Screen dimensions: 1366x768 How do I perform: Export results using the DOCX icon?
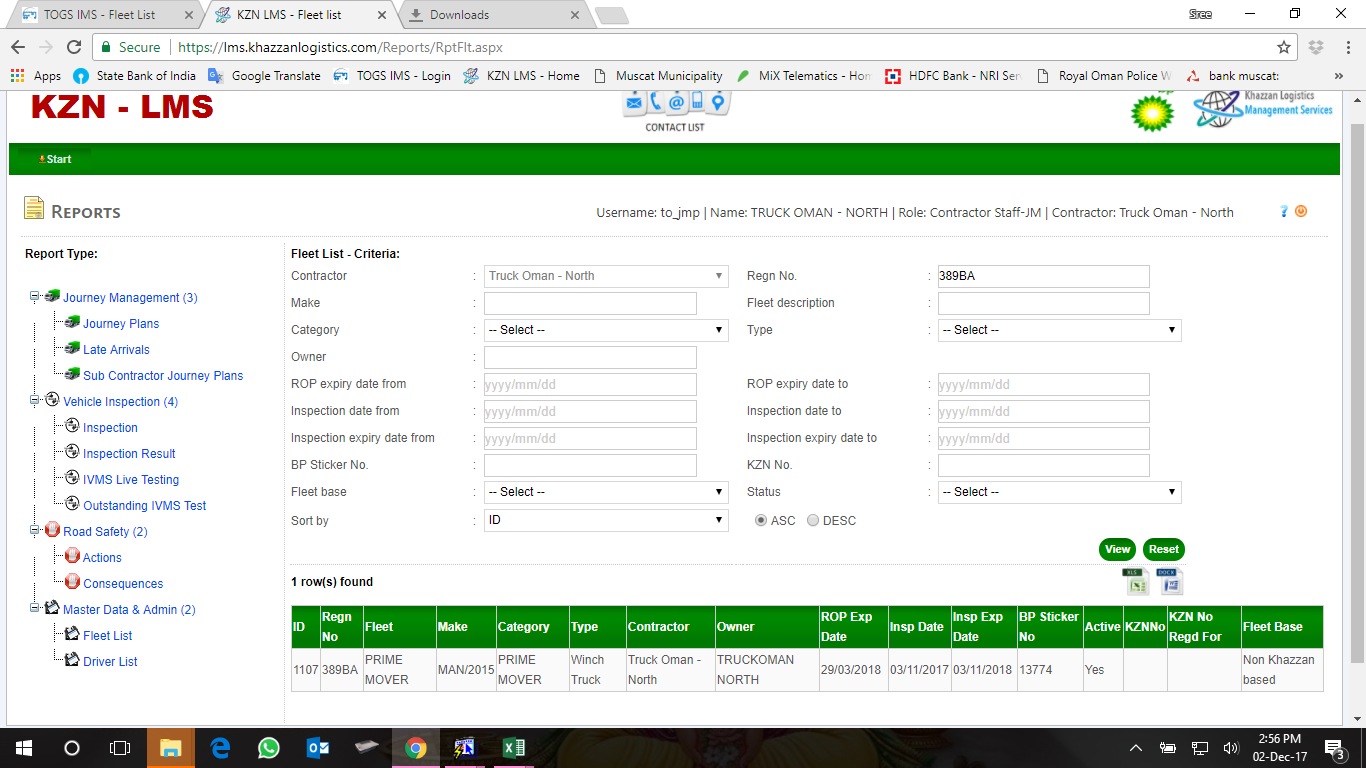(x=1169, y=581)
